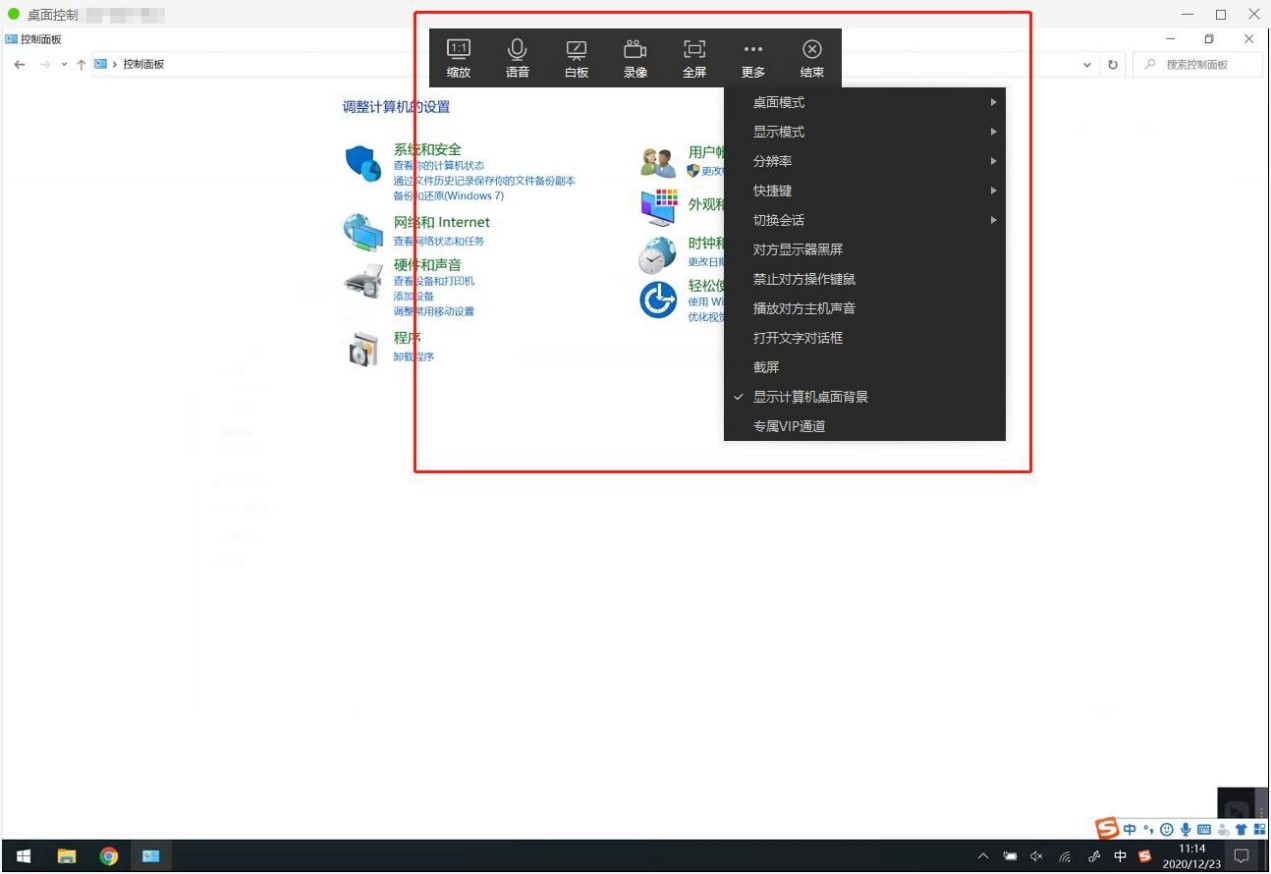Click the ease of access icon

point(658,299)
